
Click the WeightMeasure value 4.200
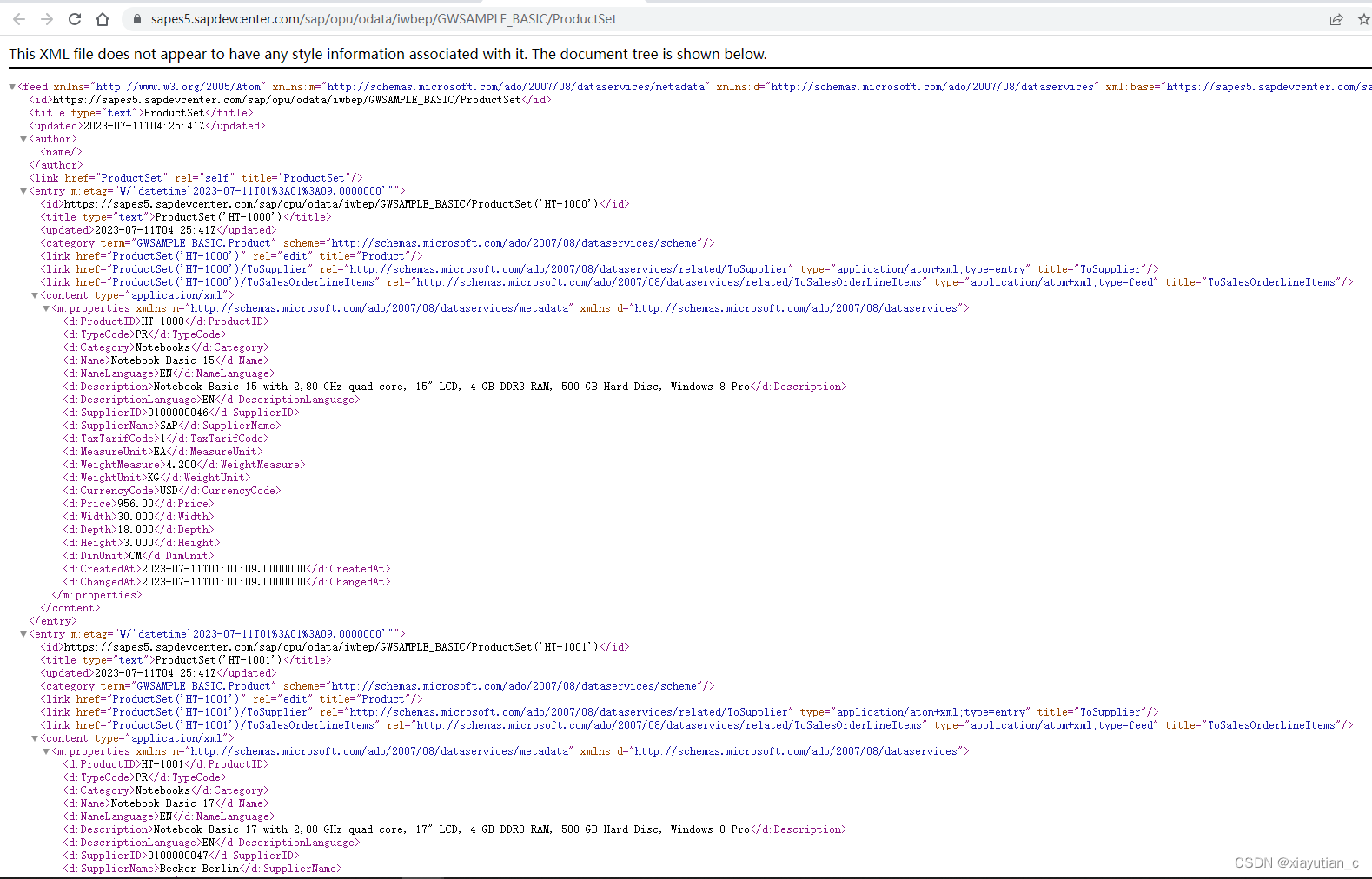point(182,465)
